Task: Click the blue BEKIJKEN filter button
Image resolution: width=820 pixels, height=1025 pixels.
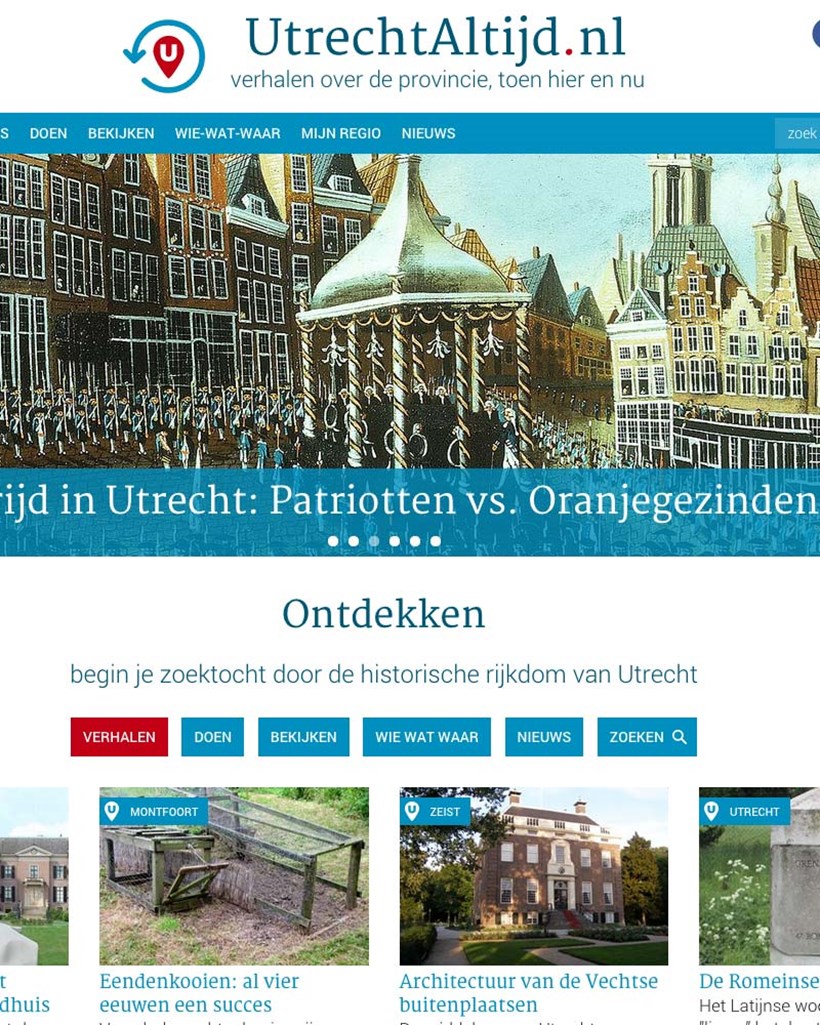Action: [303, 737]
